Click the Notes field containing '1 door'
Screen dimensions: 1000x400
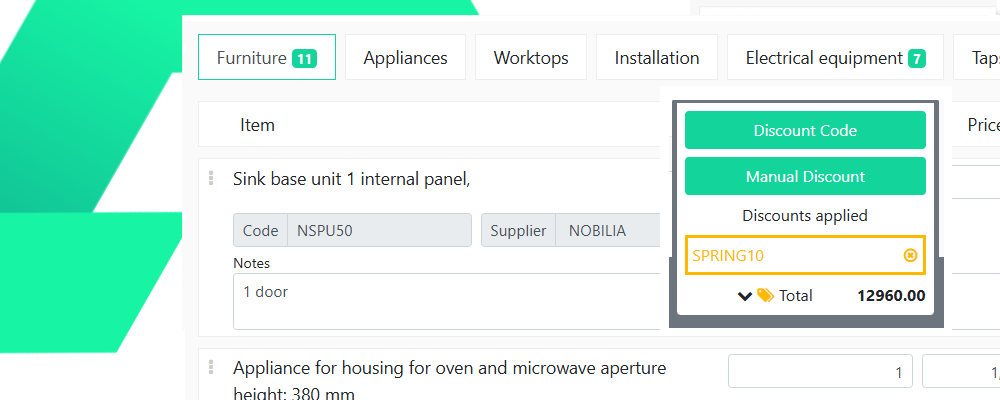445,301
